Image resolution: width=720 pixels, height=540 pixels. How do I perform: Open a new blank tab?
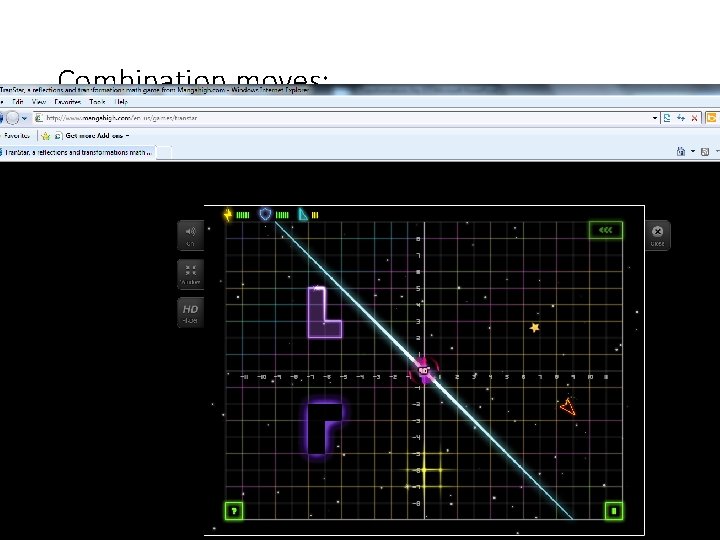pyautogui.click(x=164, y=152)
